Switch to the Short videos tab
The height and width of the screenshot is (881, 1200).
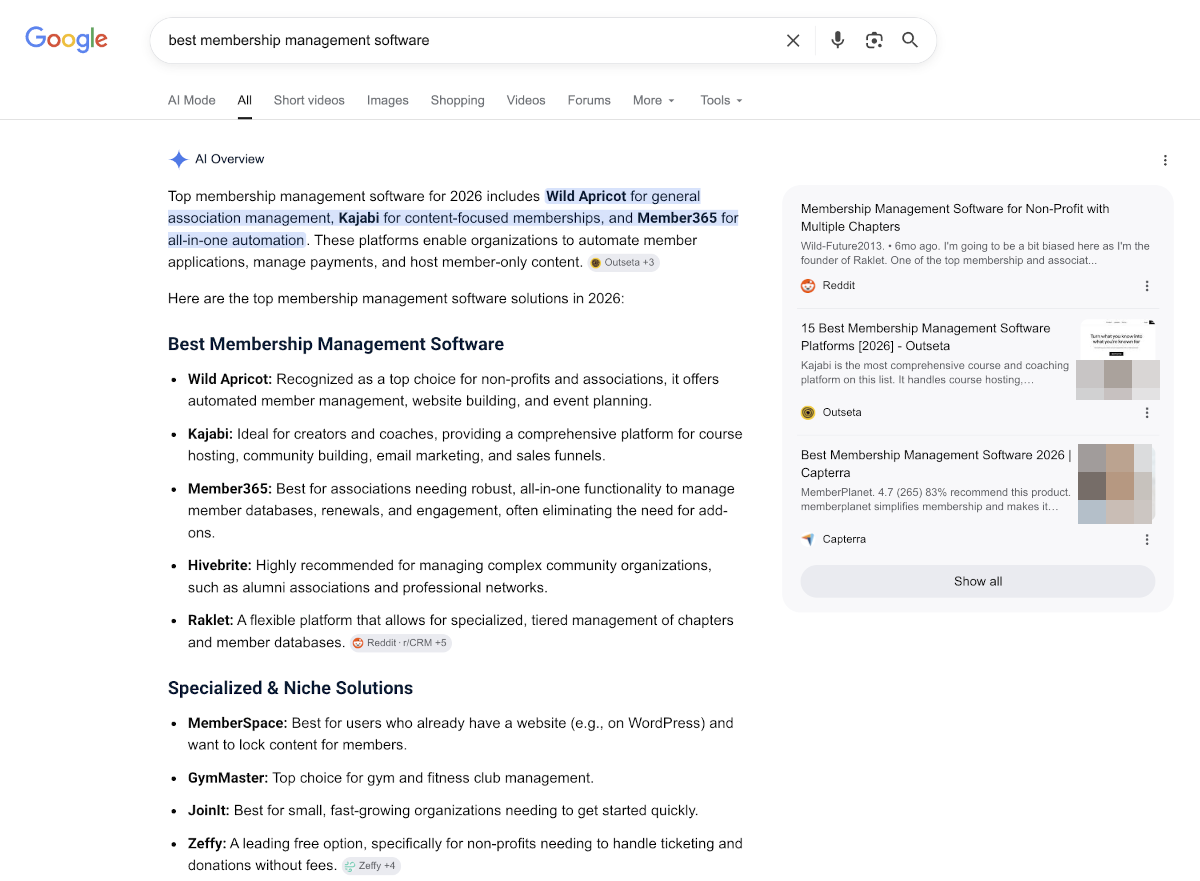[x=309, y=100]
